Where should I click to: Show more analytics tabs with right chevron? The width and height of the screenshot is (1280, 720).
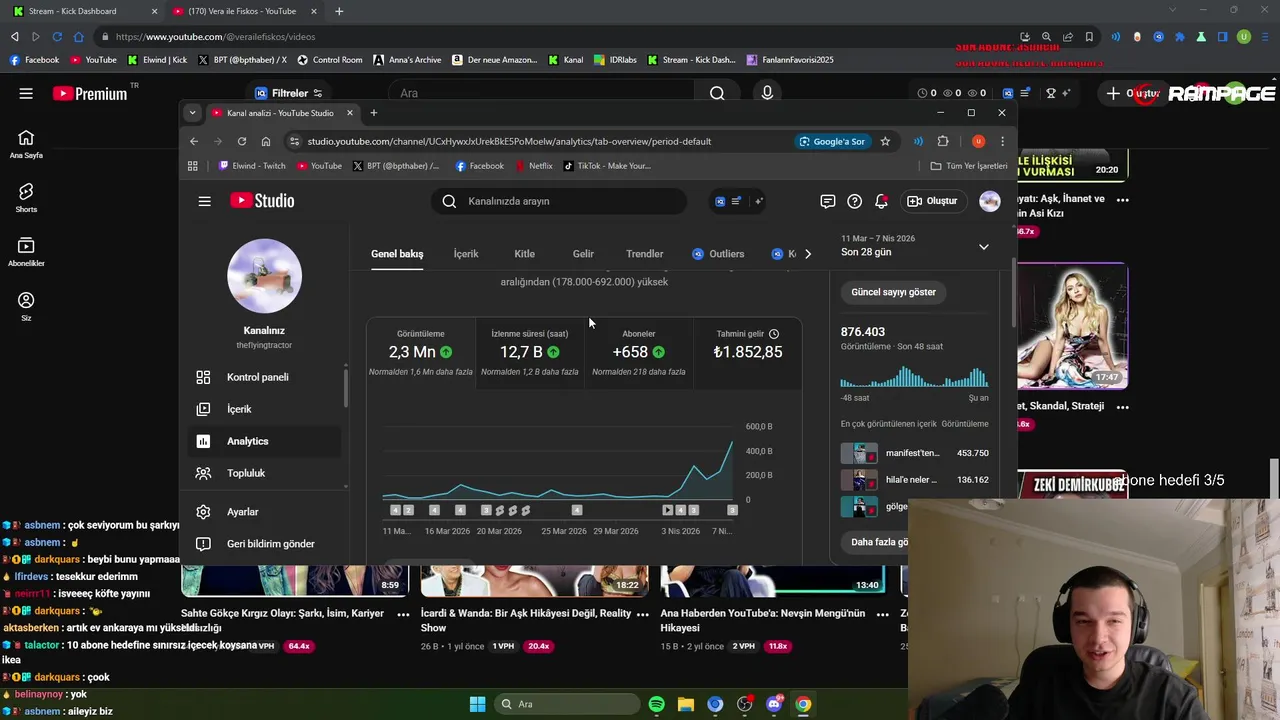pos(808,254)
